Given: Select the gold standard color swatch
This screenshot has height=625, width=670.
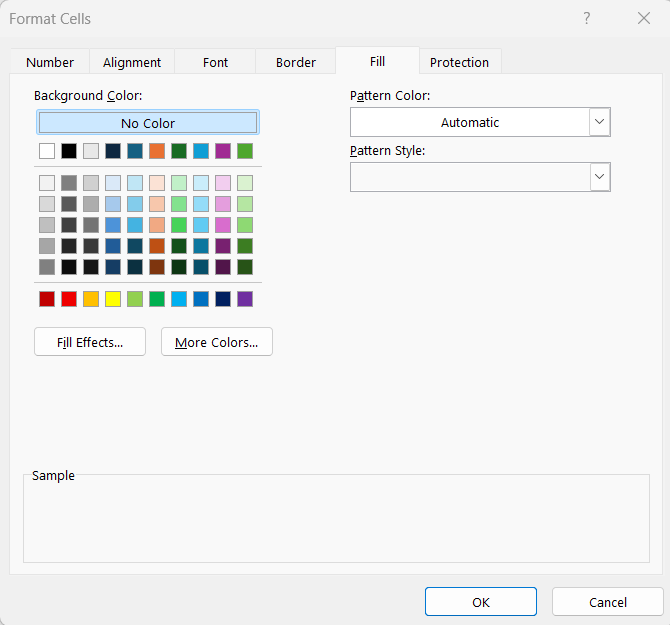Looking at the screenshot, I should pos(91,299).
